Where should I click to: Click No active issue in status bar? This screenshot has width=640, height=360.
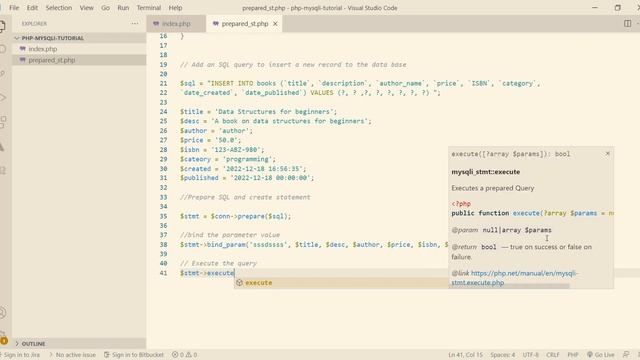point(73,355)
